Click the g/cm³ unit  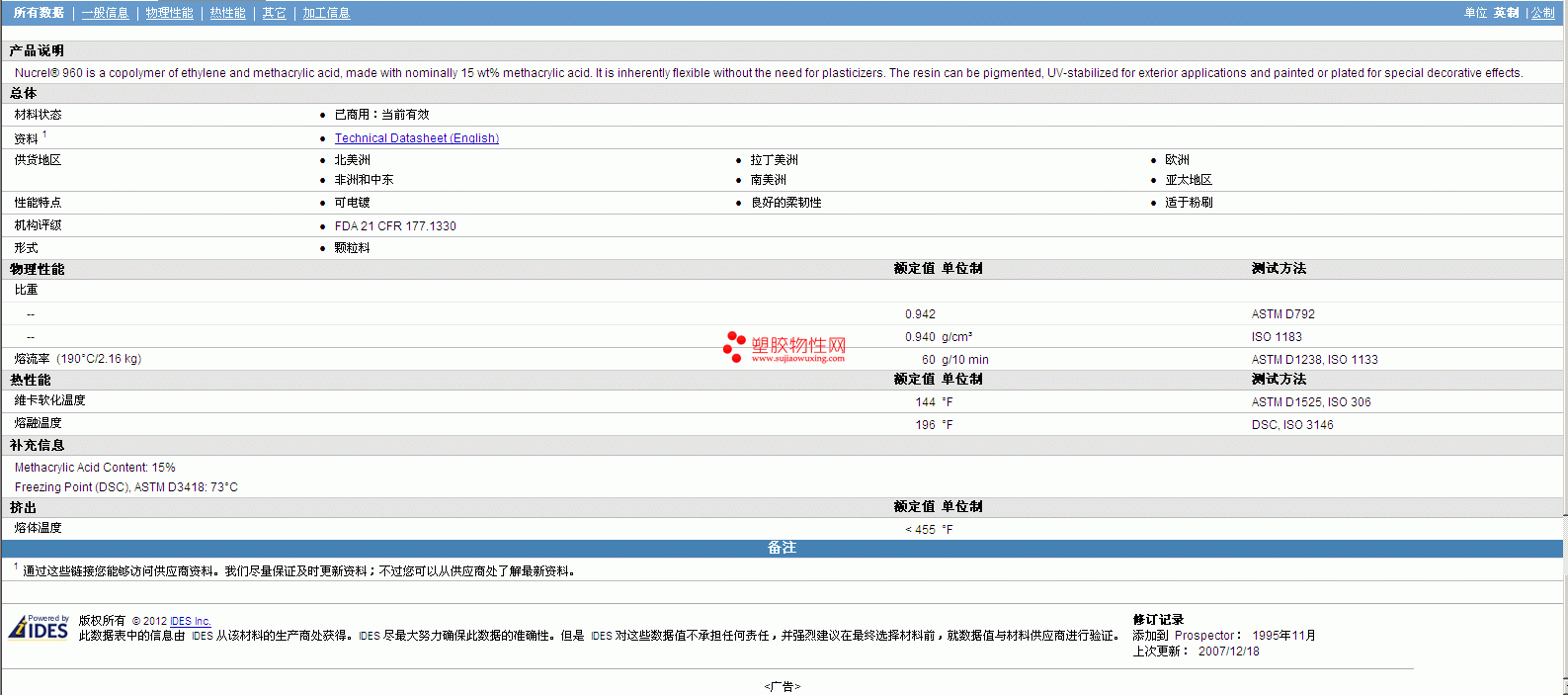[956, 337]
